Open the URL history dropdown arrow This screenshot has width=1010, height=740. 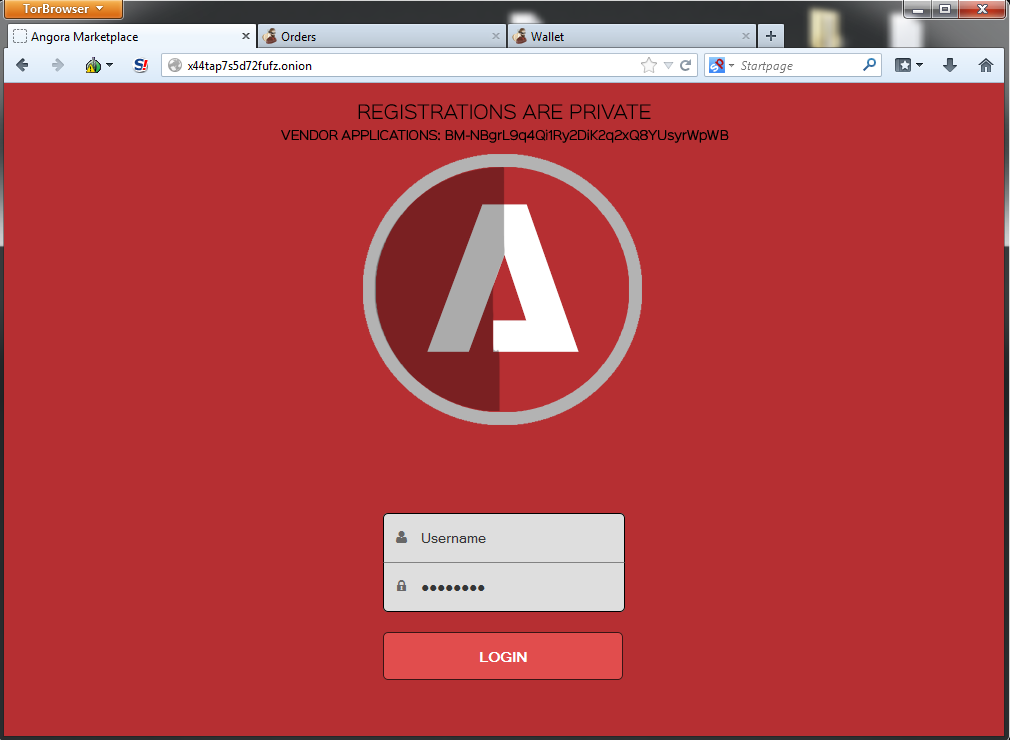point(668,65)
